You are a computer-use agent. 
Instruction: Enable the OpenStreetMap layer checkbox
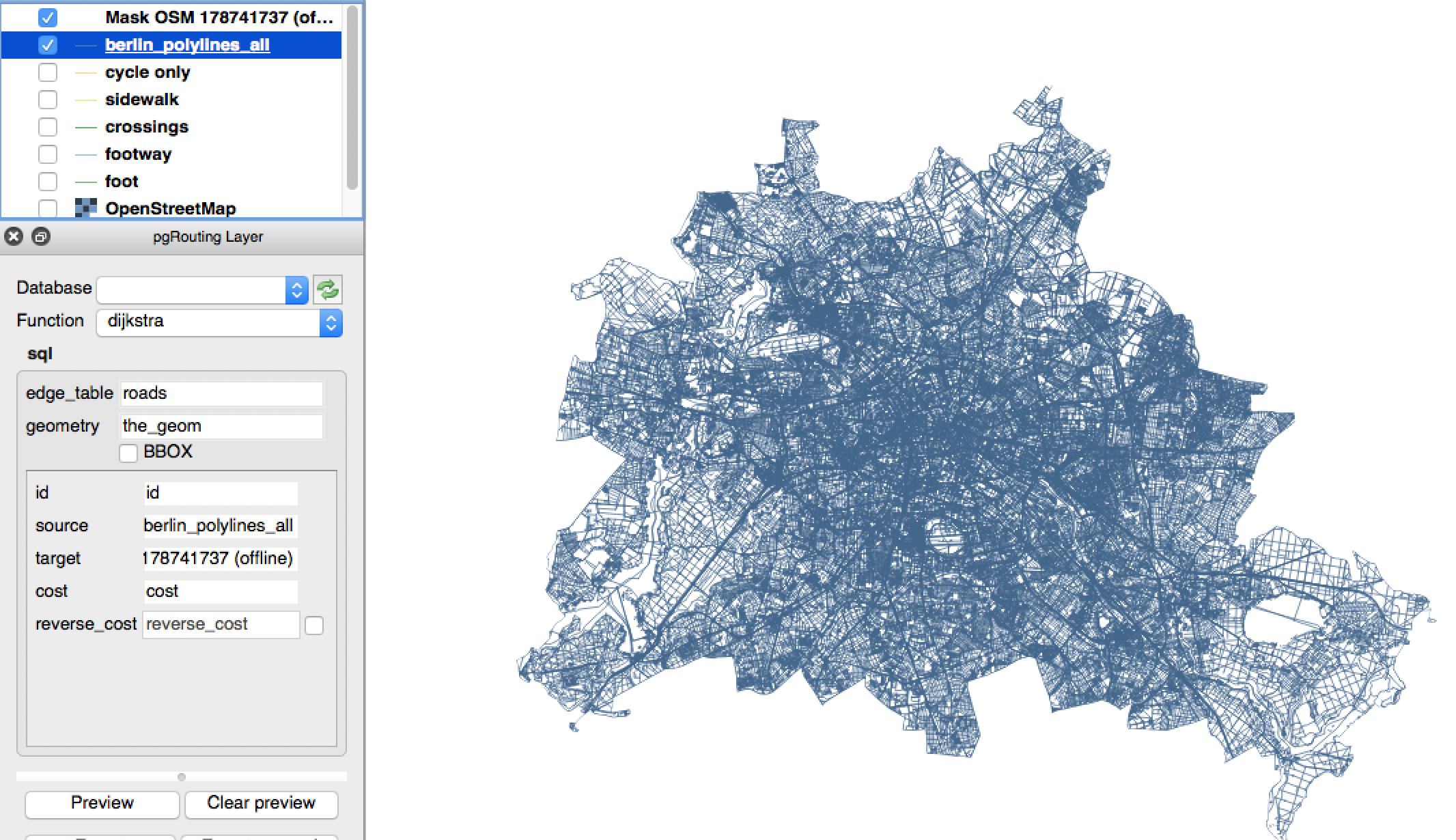48,208
